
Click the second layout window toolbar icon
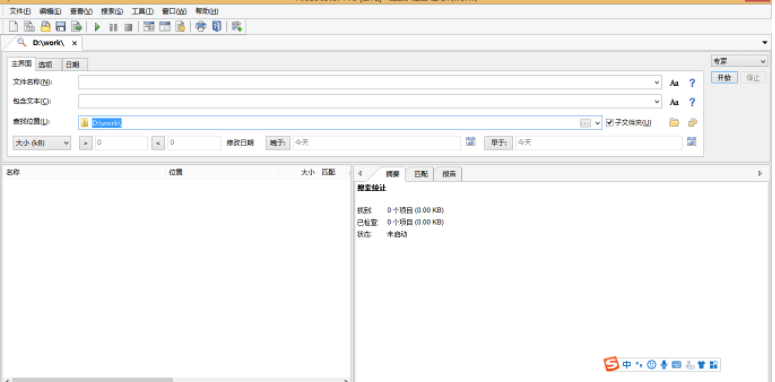(x=165, y=27)
